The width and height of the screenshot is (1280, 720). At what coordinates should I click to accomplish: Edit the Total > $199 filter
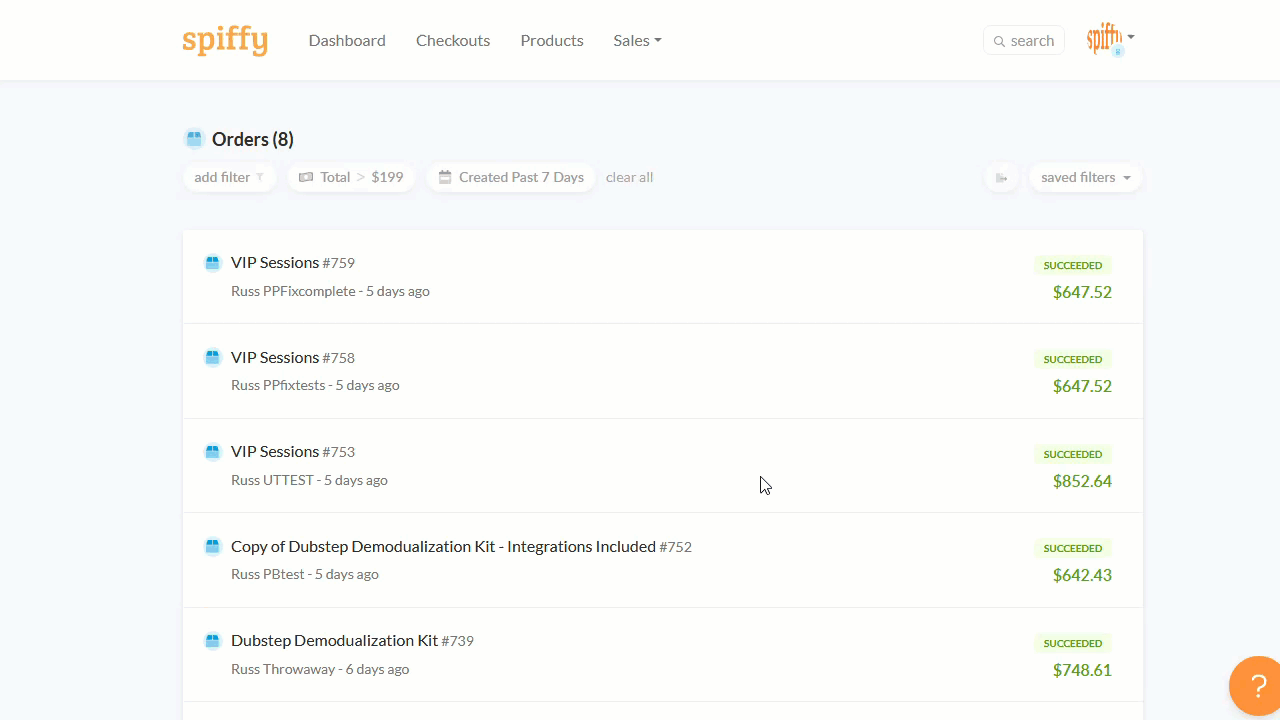(x=351, y=177)
